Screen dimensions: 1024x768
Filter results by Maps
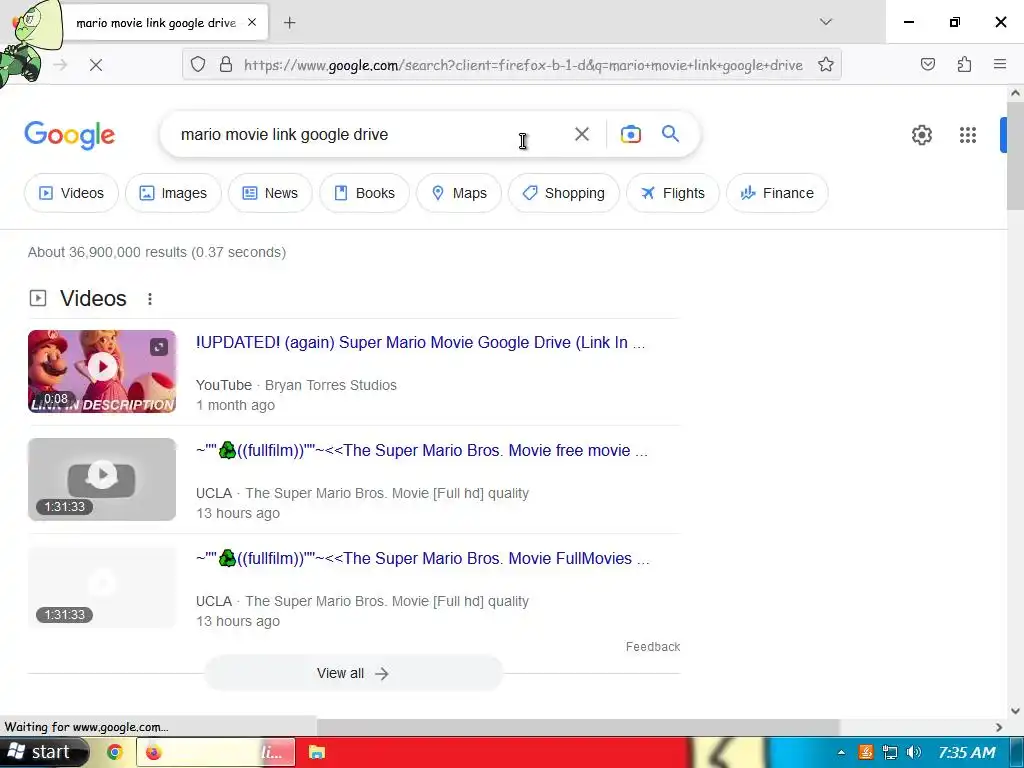click(459, 193)
